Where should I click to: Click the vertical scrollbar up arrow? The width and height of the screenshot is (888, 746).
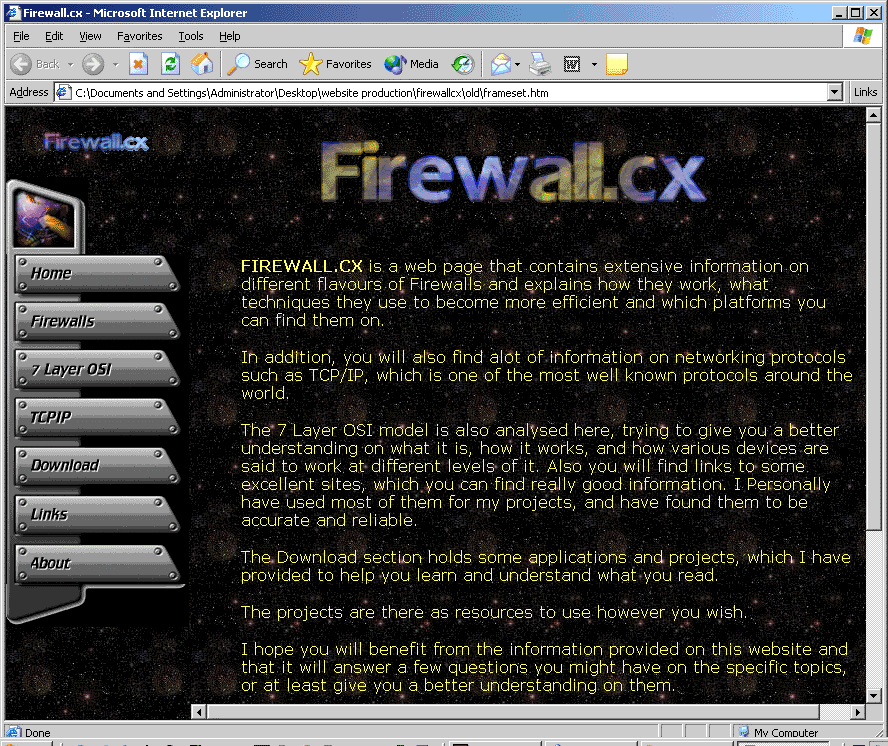click(x=873, y=115)
